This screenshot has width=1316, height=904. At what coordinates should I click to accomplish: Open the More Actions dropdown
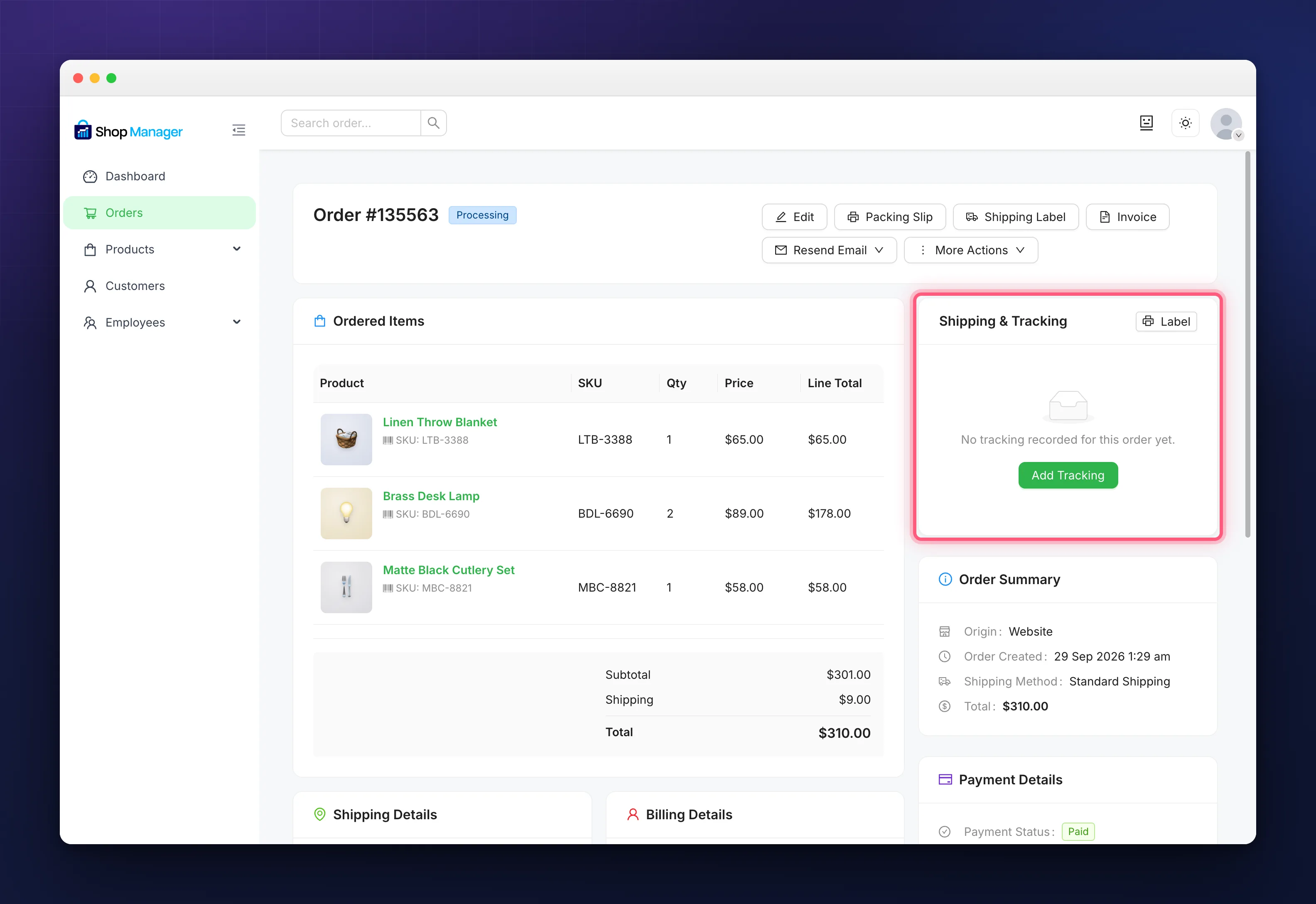970,251
